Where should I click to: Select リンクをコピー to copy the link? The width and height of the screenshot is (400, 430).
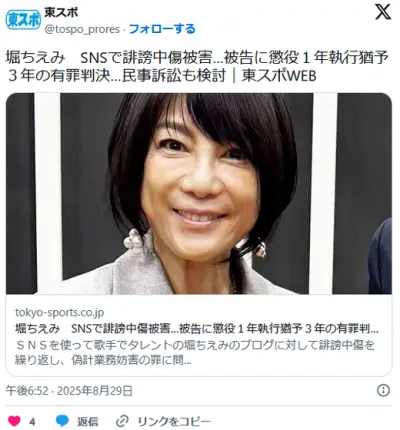coord(174,422)
